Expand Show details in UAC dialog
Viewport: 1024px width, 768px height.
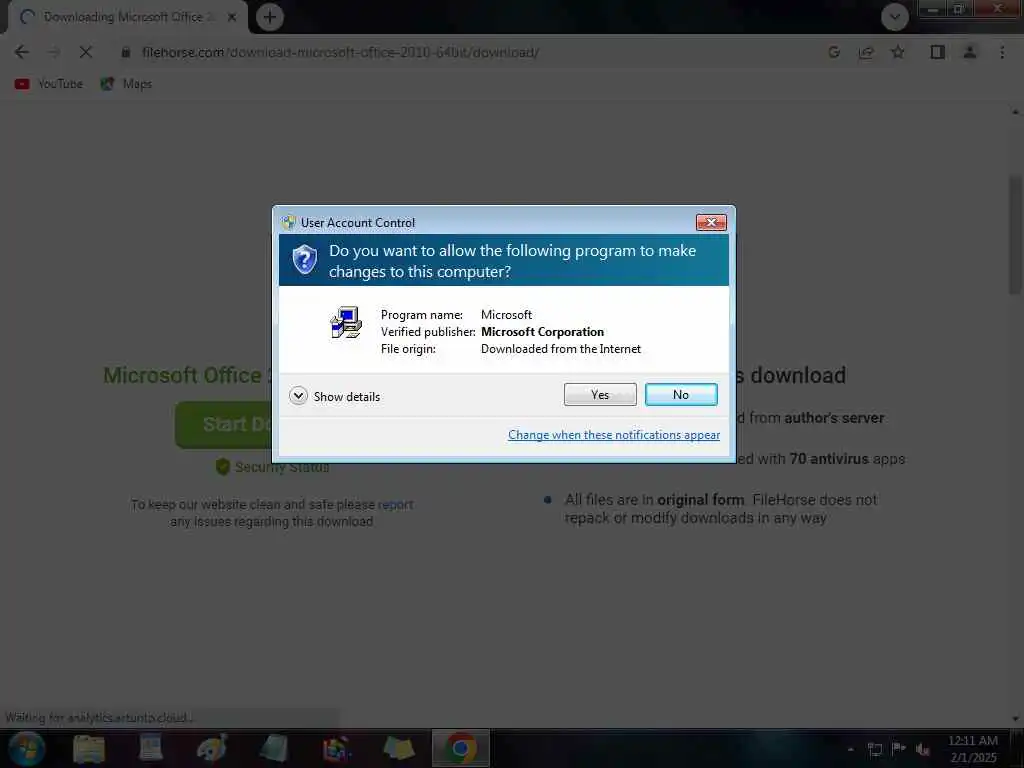334,396
